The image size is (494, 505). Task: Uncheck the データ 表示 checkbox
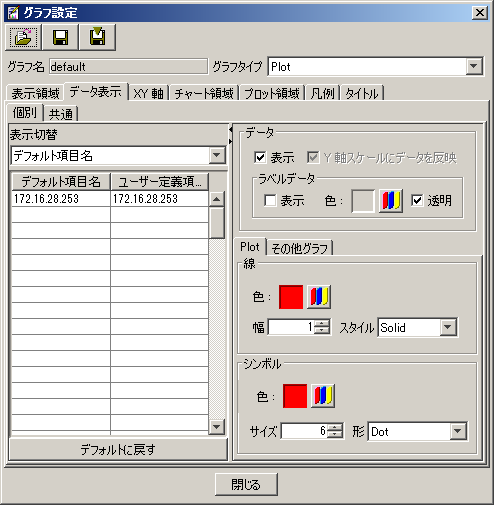pos(260,157)
